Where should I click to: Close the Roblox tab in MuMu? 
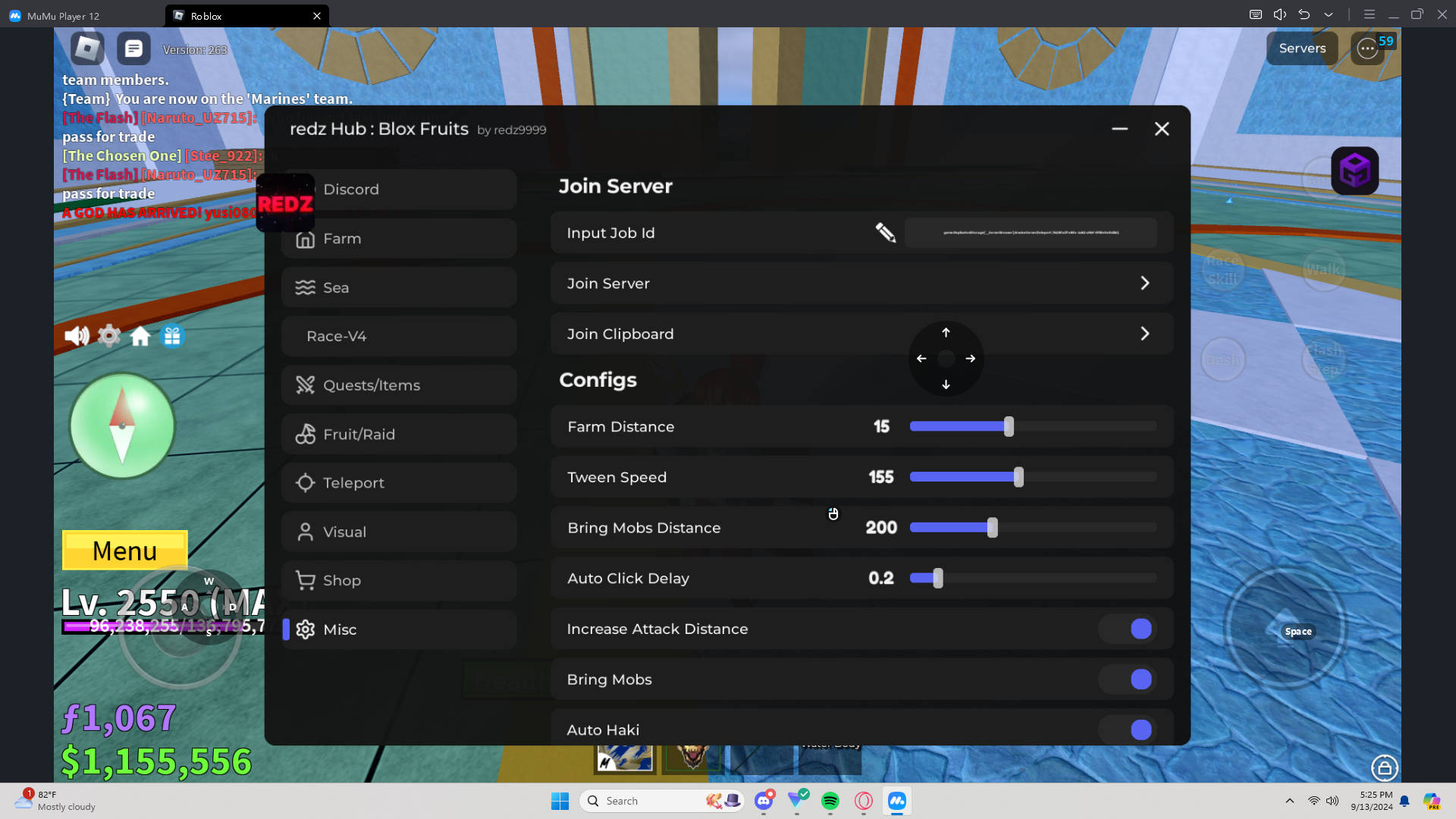317,16
